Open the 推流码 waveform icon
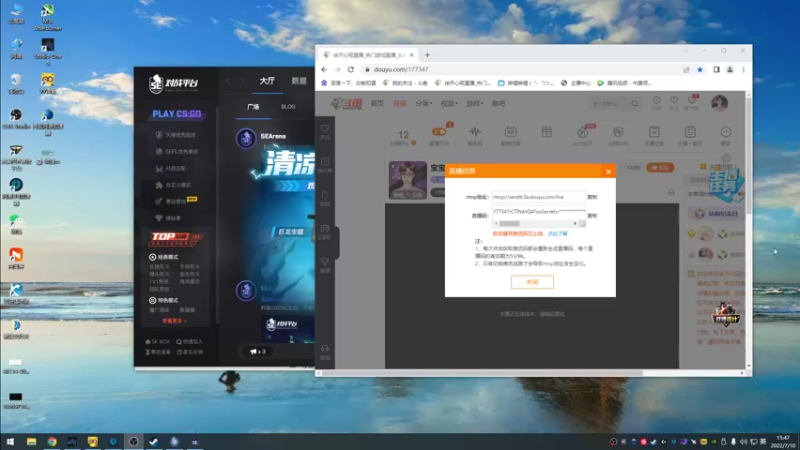 click(x=475, y=135)
